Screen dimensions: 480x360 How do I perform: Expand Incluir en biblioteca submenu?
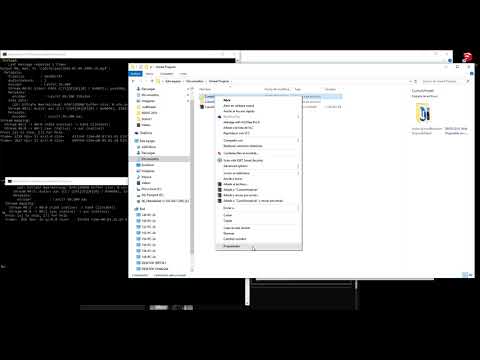298,173
